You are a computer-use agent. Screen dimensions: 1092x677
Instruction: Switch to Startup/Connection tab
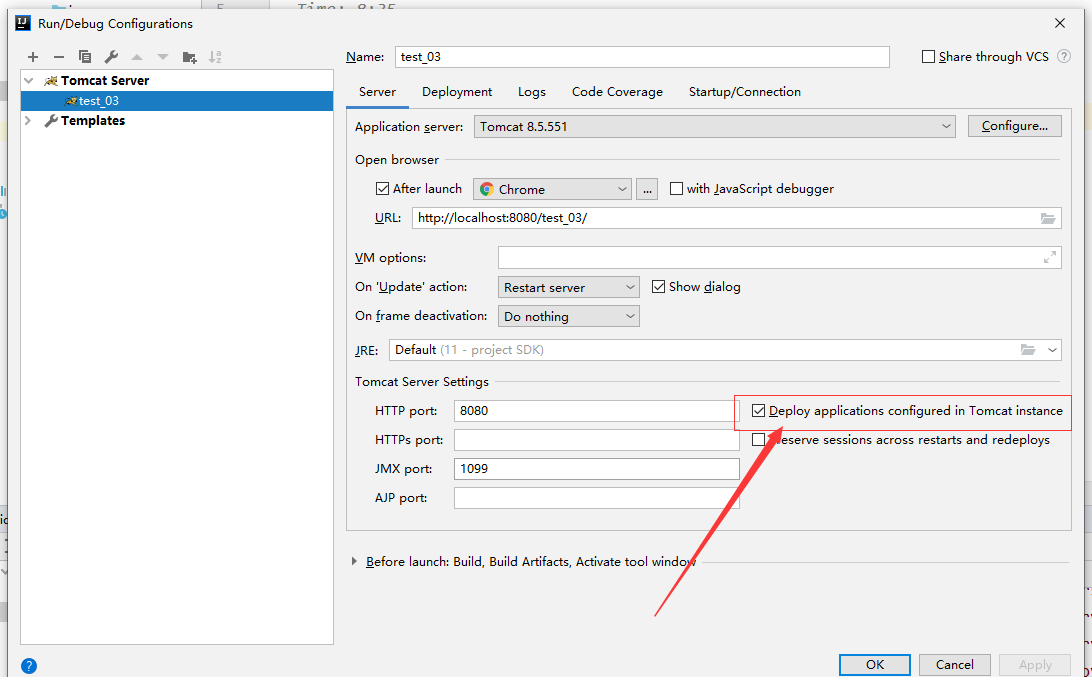pyautogui.click(x=744, y=92)
